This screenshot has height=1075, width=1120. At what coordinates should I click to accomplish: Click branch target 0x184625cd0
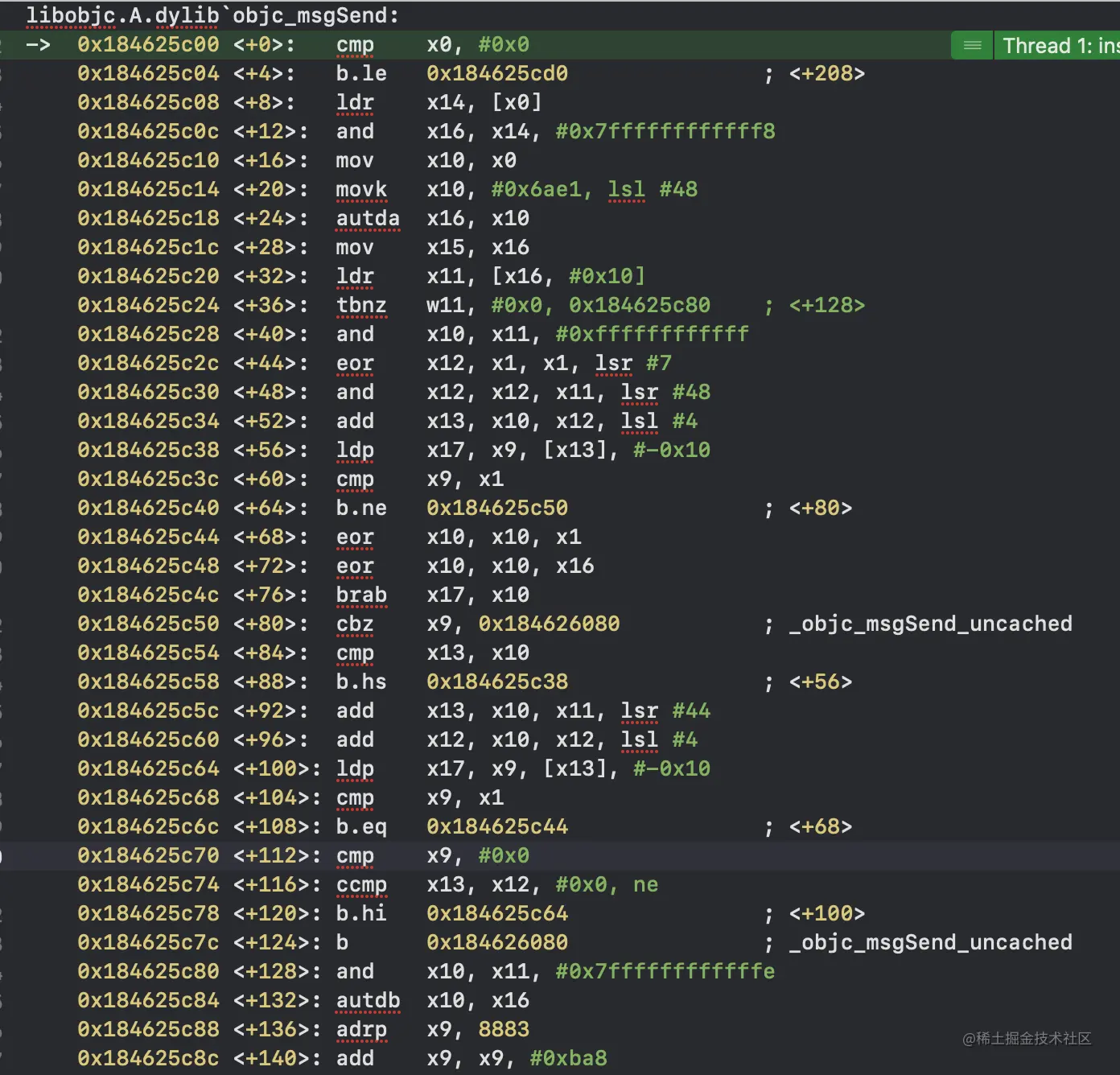(x=497, y=74)
